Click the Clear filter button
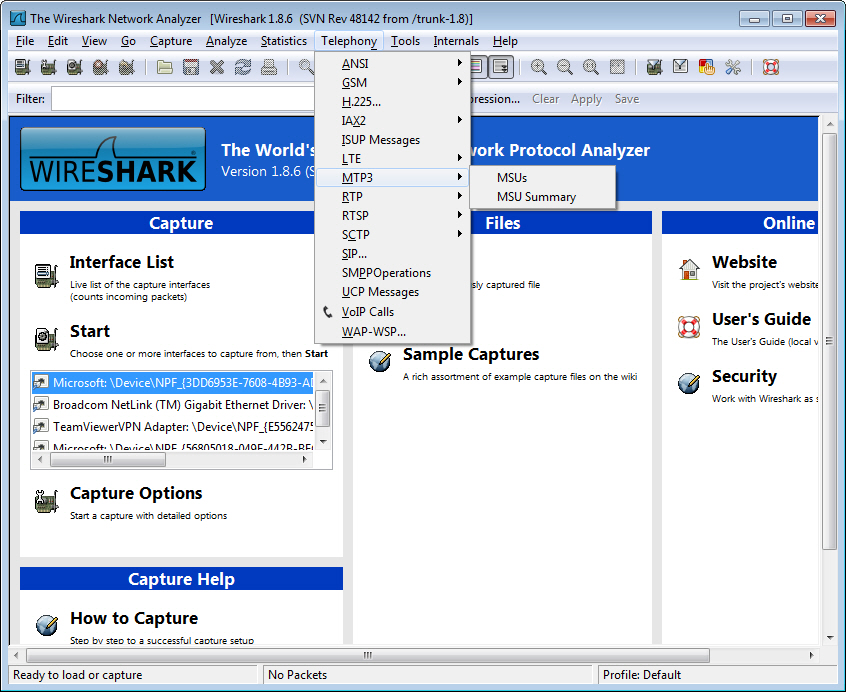Image resolution: width=846 pixels, height=692 pixels. pyautogui.click(x=545, y=99)
